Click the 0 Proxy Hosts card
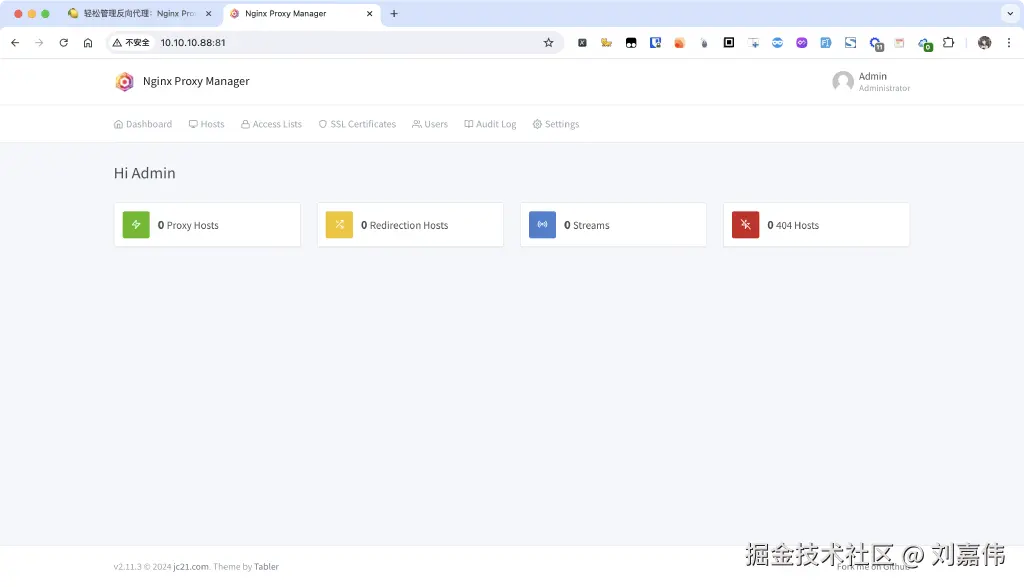The height and width of the screenshot is (587, 1024). (207, 225)
